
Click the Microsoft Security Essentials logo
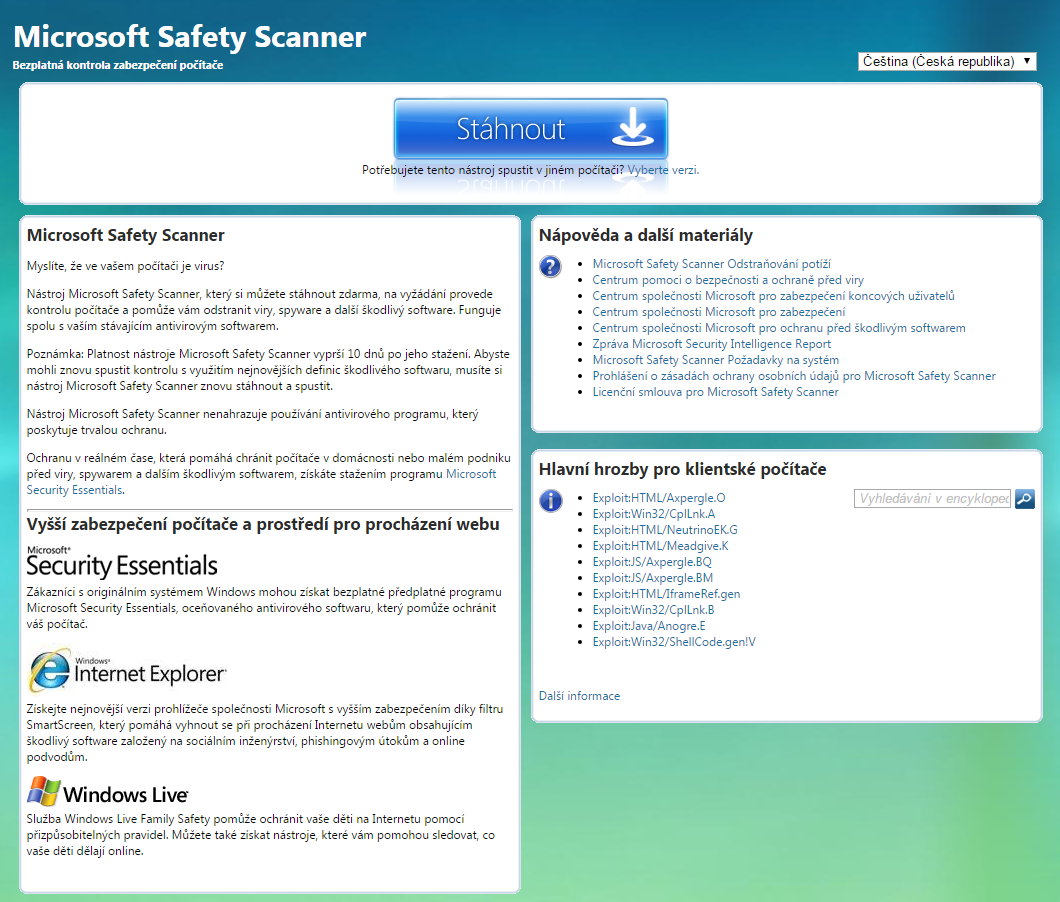(x=122, y=562)
